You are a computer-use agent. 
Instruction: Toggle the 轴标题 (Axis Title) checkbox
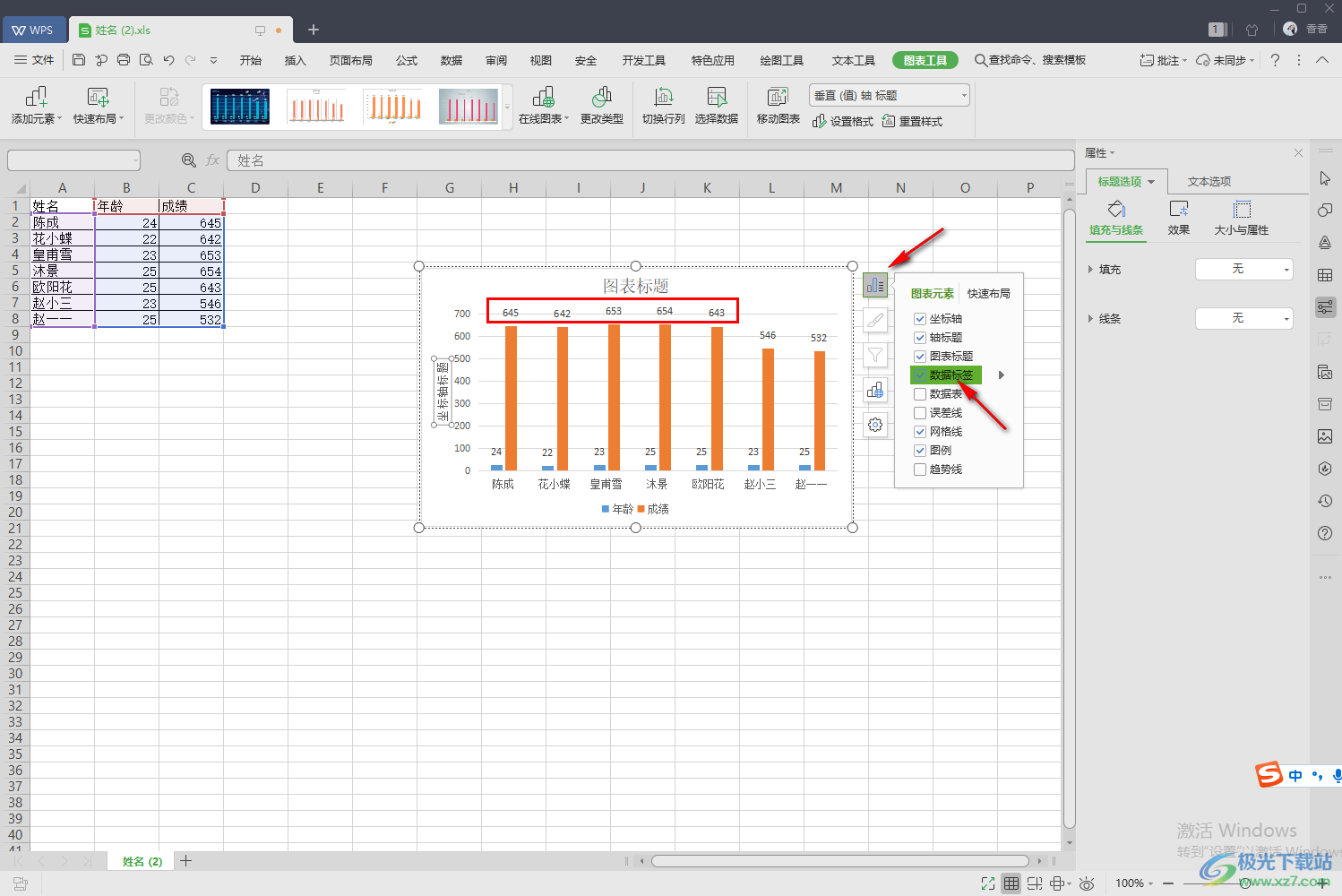tap(920, 338)
